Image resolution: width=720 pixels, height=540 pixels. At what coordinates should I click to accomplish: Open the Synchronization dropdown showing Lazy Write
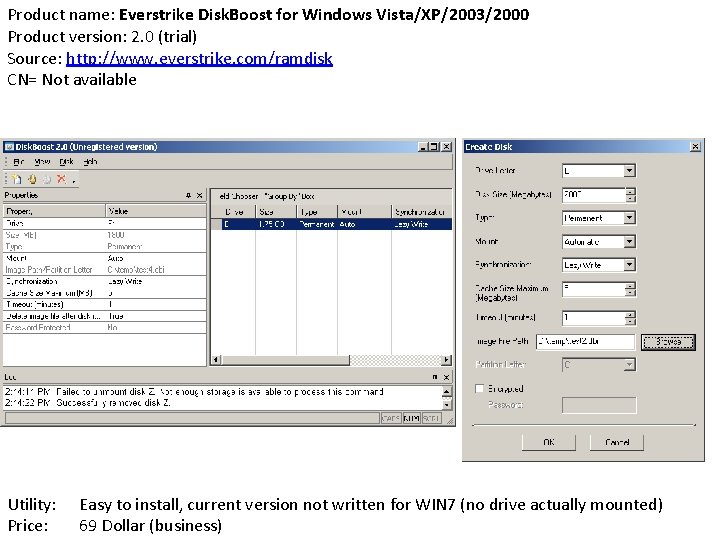pos(630,265)
